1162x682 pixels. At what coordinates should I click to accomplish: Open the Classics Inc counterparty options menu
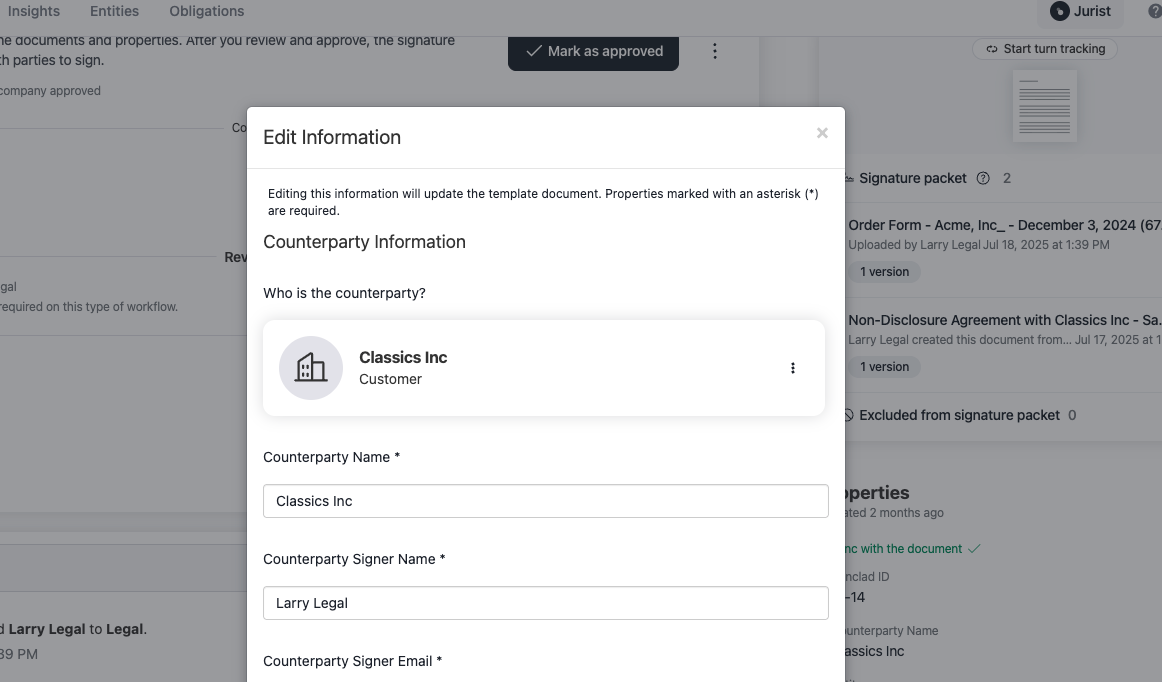793,368
